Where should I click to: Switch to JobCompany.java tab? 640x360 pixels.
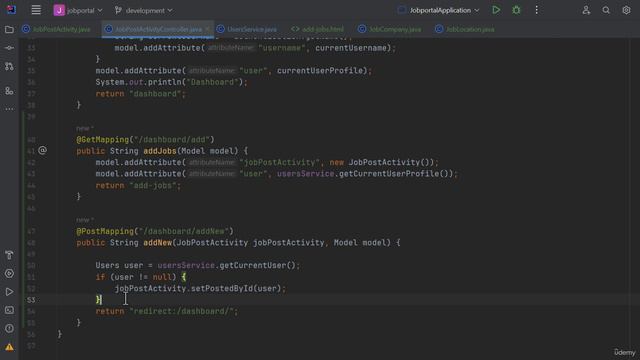pyautogui.click(x=390, y=29)
